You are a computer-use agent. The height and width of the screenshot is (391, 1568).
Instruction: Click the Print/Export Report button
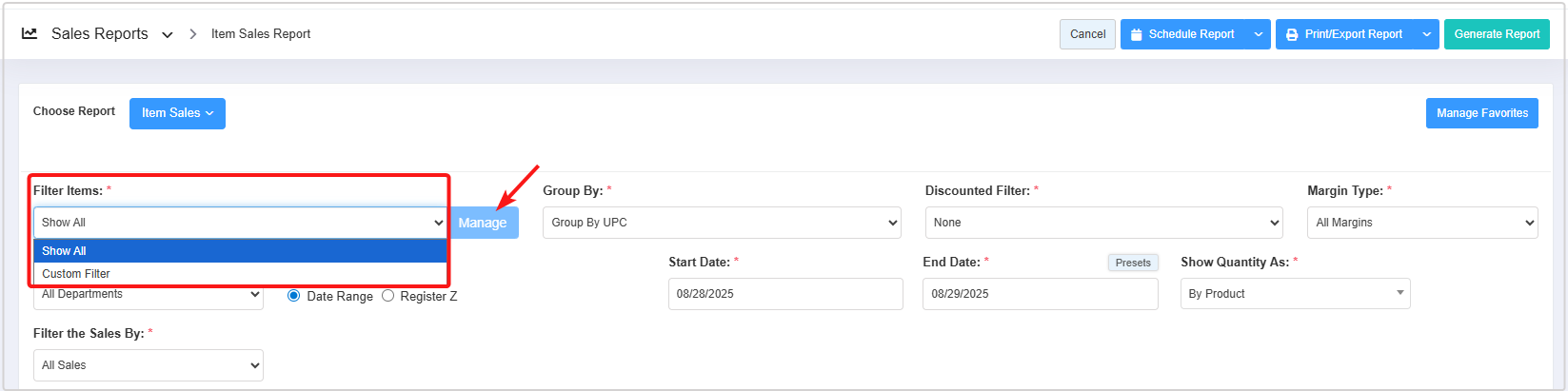point(1344,34)
